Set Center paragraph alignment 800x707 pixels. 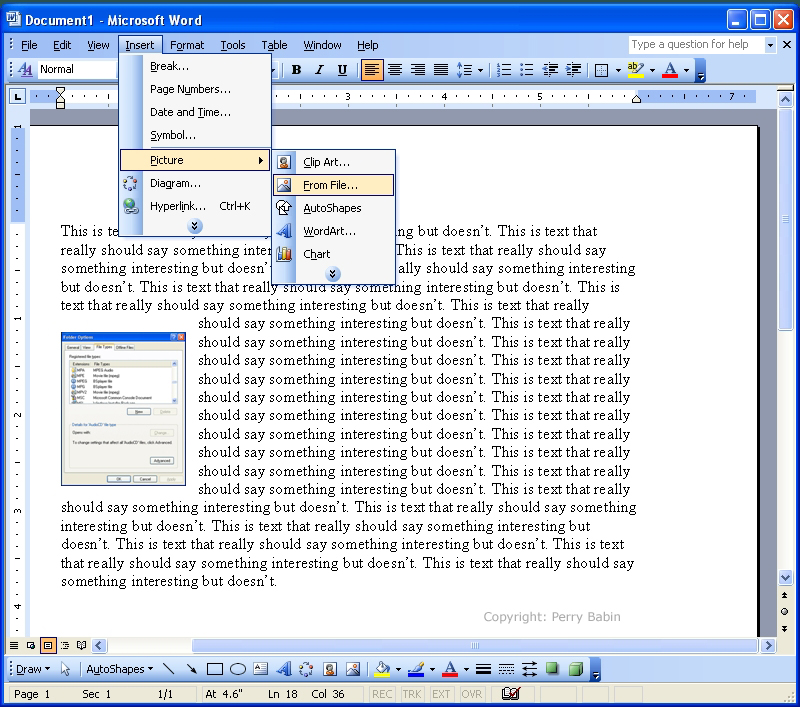click(x=394, y=69)
